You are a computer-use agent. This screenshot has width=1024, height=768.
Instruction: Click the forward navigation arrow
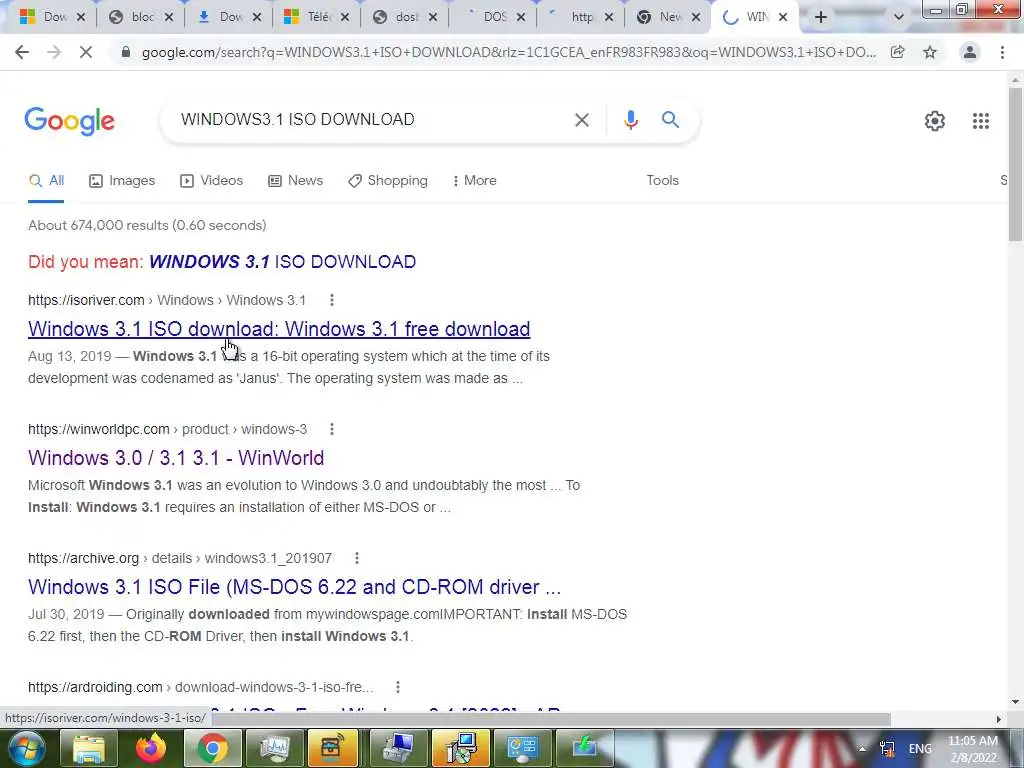click(x=54, y=52)
